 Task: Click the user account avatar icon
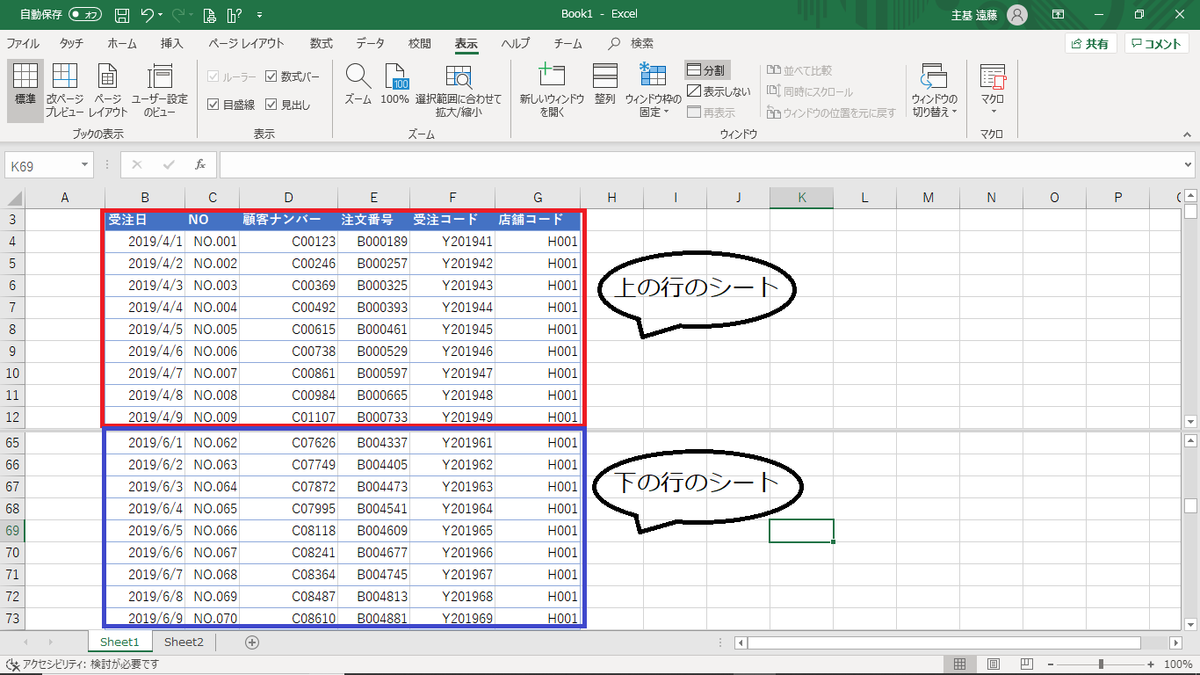pyautogui.click(x=1017, y=15)
